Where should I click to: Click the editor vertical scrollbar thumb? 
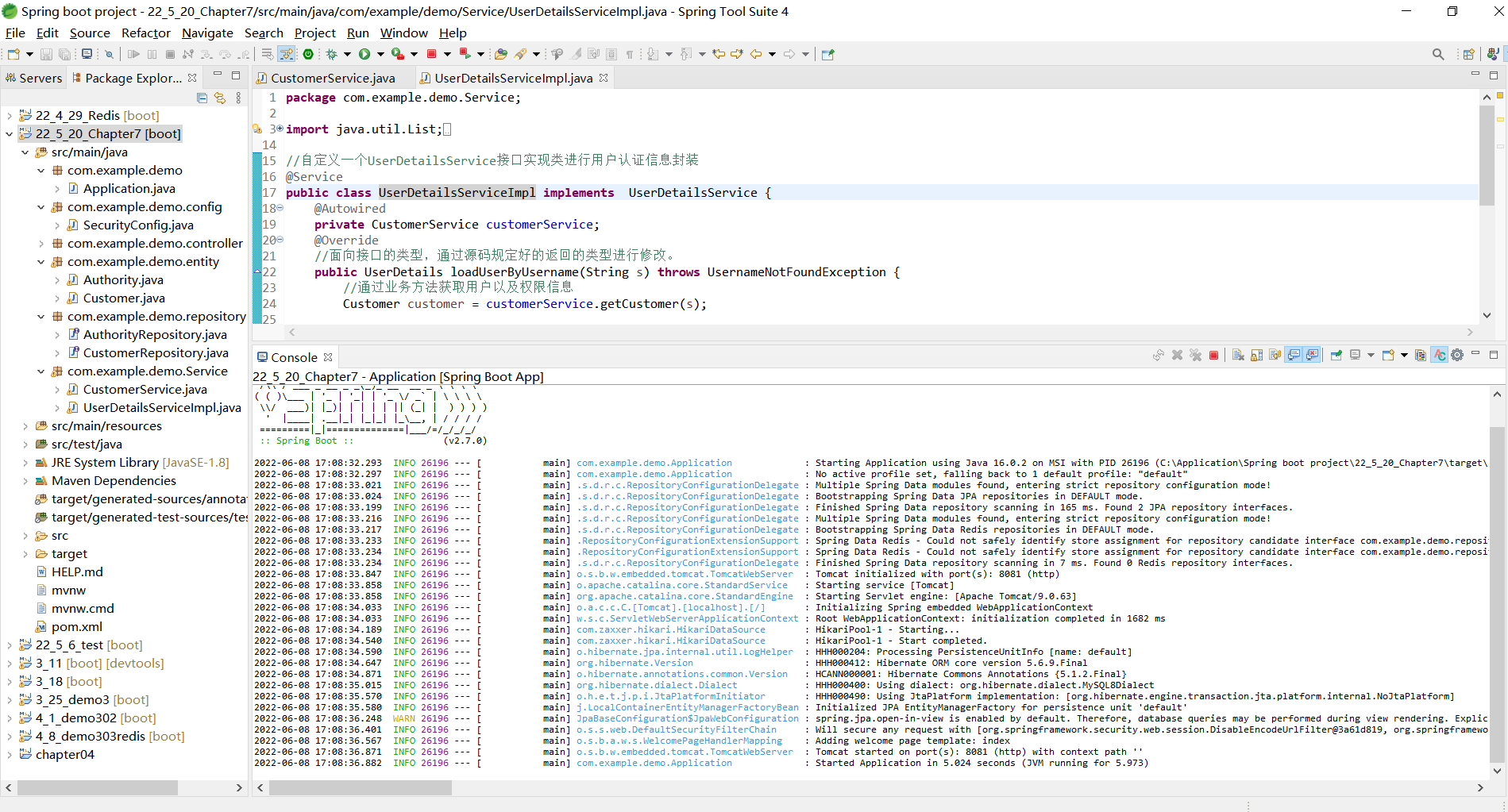pos(1487,155)
